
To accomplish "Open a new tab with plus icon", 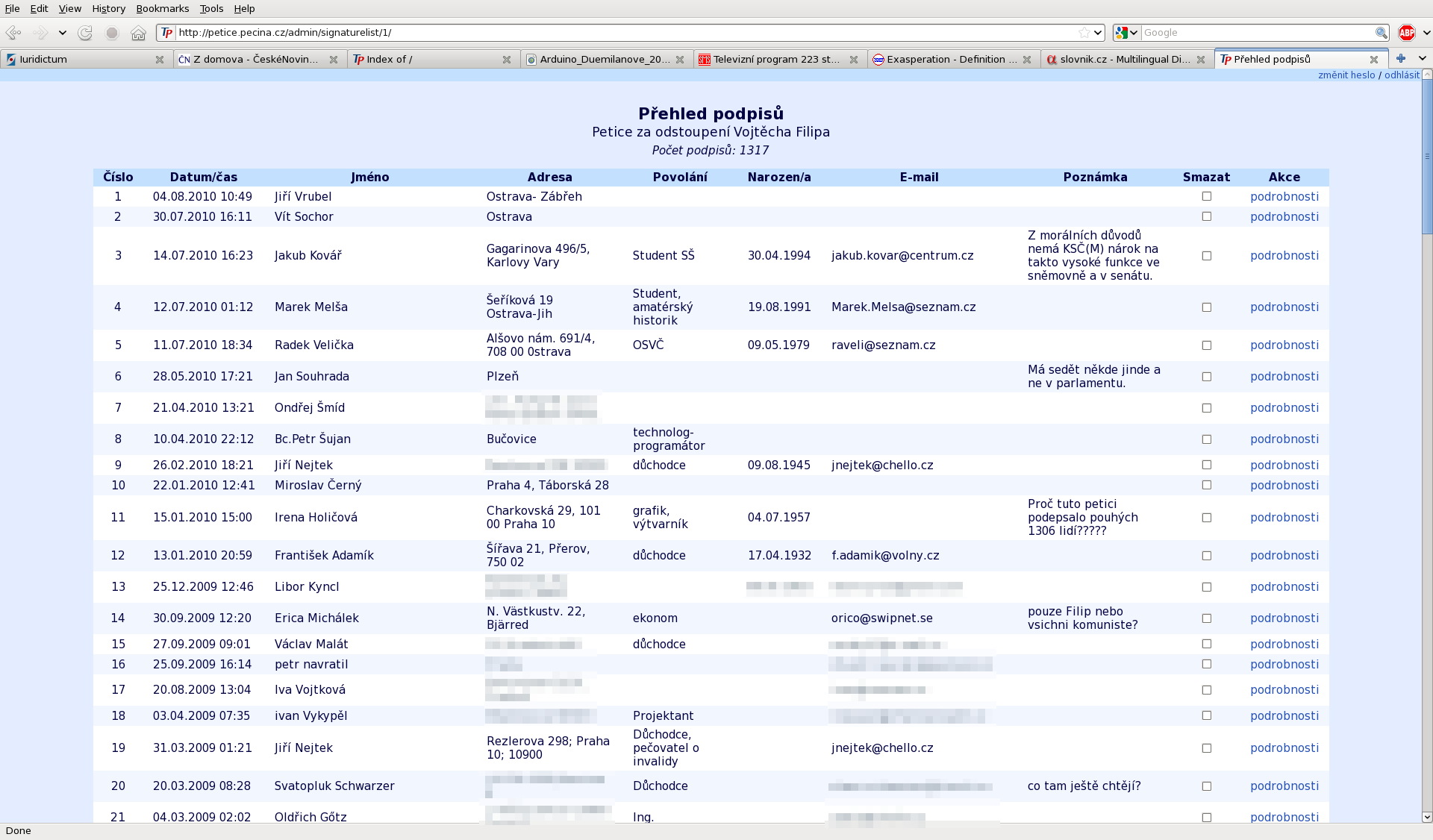I will (1401, 58).
